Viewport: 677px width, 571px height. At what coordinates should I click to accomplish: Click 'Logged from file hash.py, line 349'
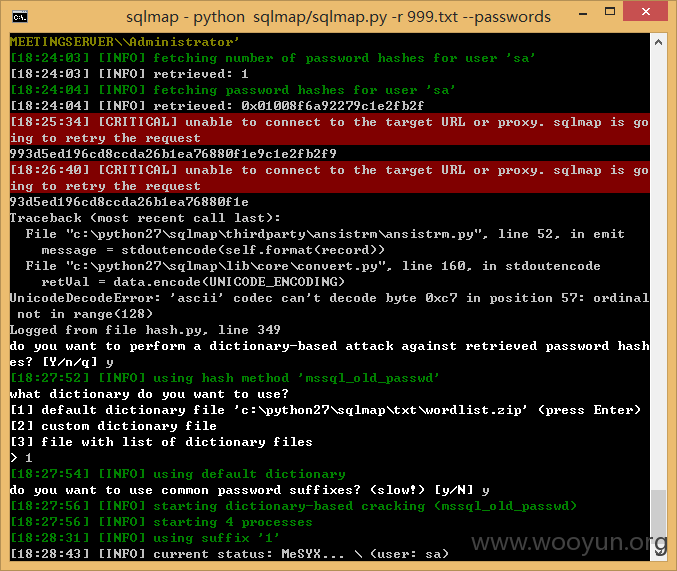coord(145,330)
